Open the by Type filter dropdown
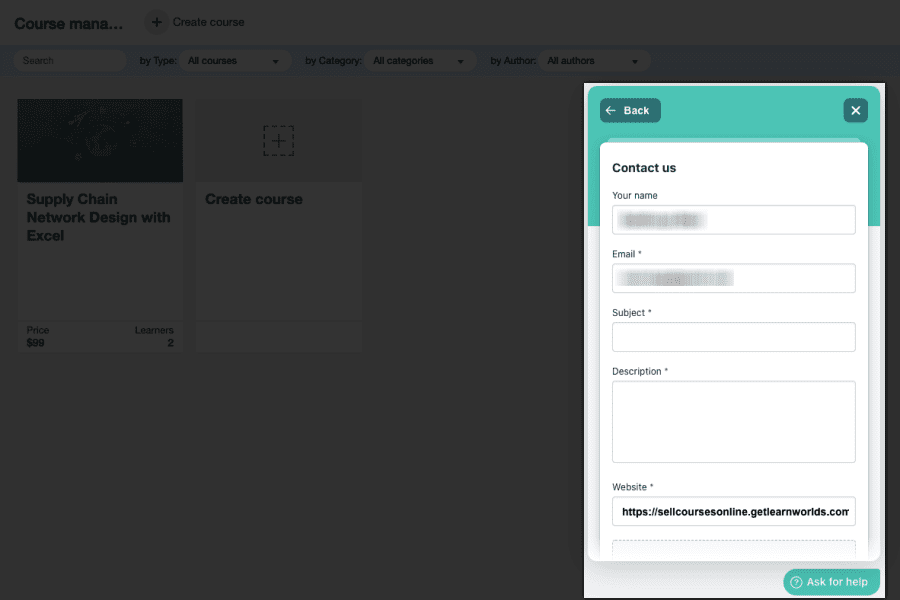This screenshot has height=600, width=900. [x=236, y=60]
